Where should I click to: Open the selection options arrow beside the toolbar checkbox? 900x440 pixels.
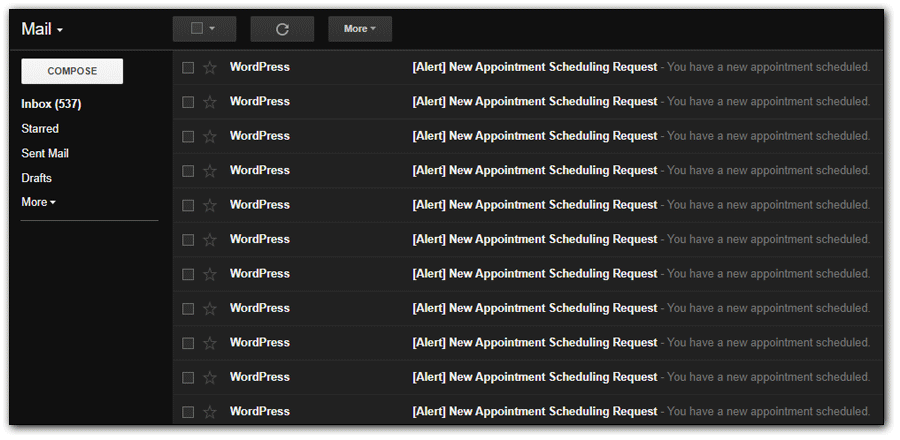click(212, 28)
